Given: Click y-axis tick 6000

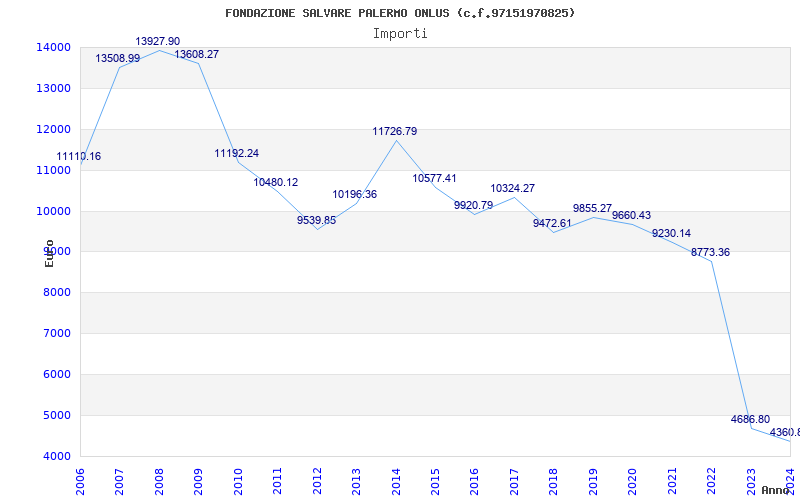Looking at the screenshot, I should tap(56, 374).
